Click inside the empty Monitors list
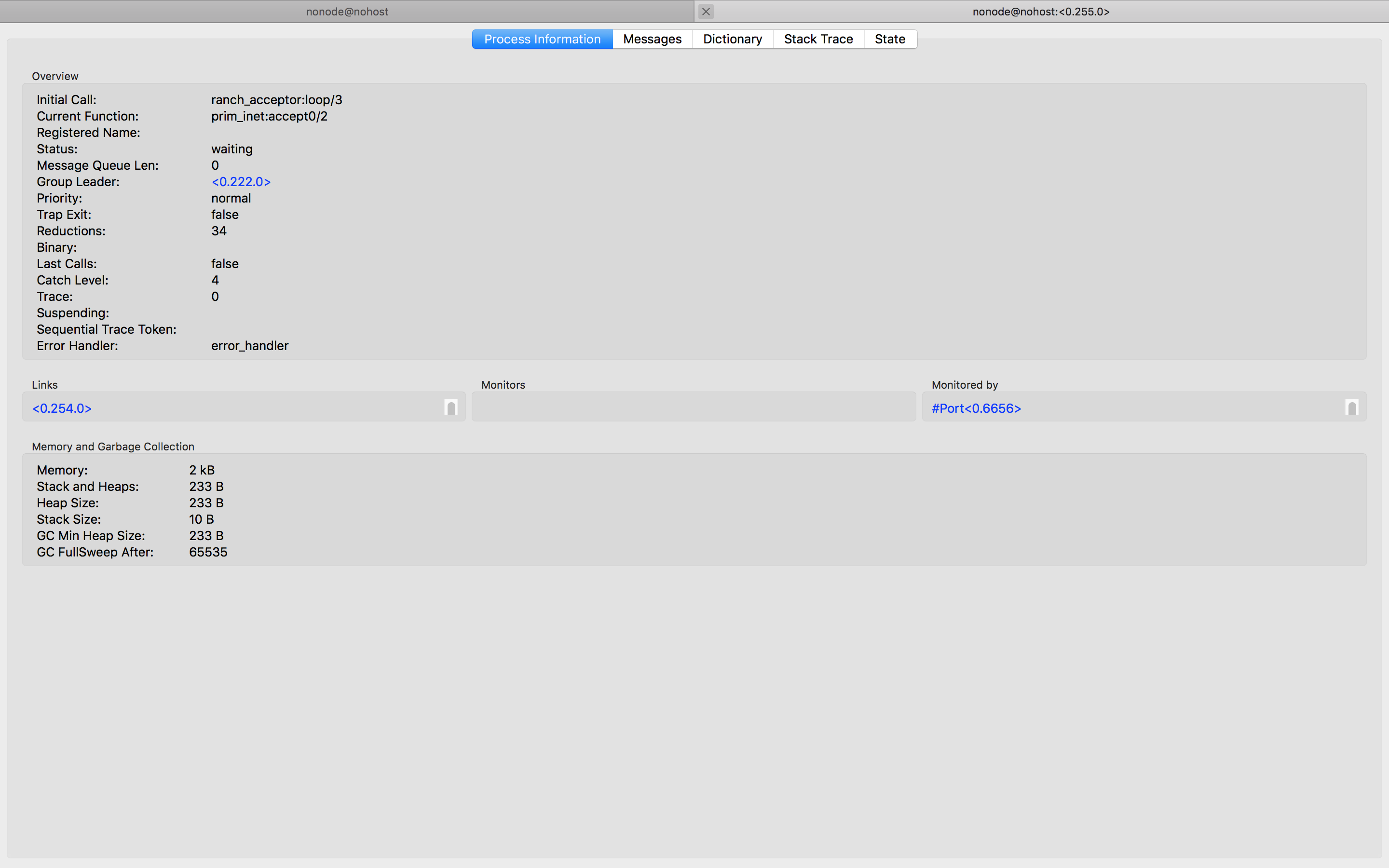This screenshot has height=868, width=1389. click(694, 407)
